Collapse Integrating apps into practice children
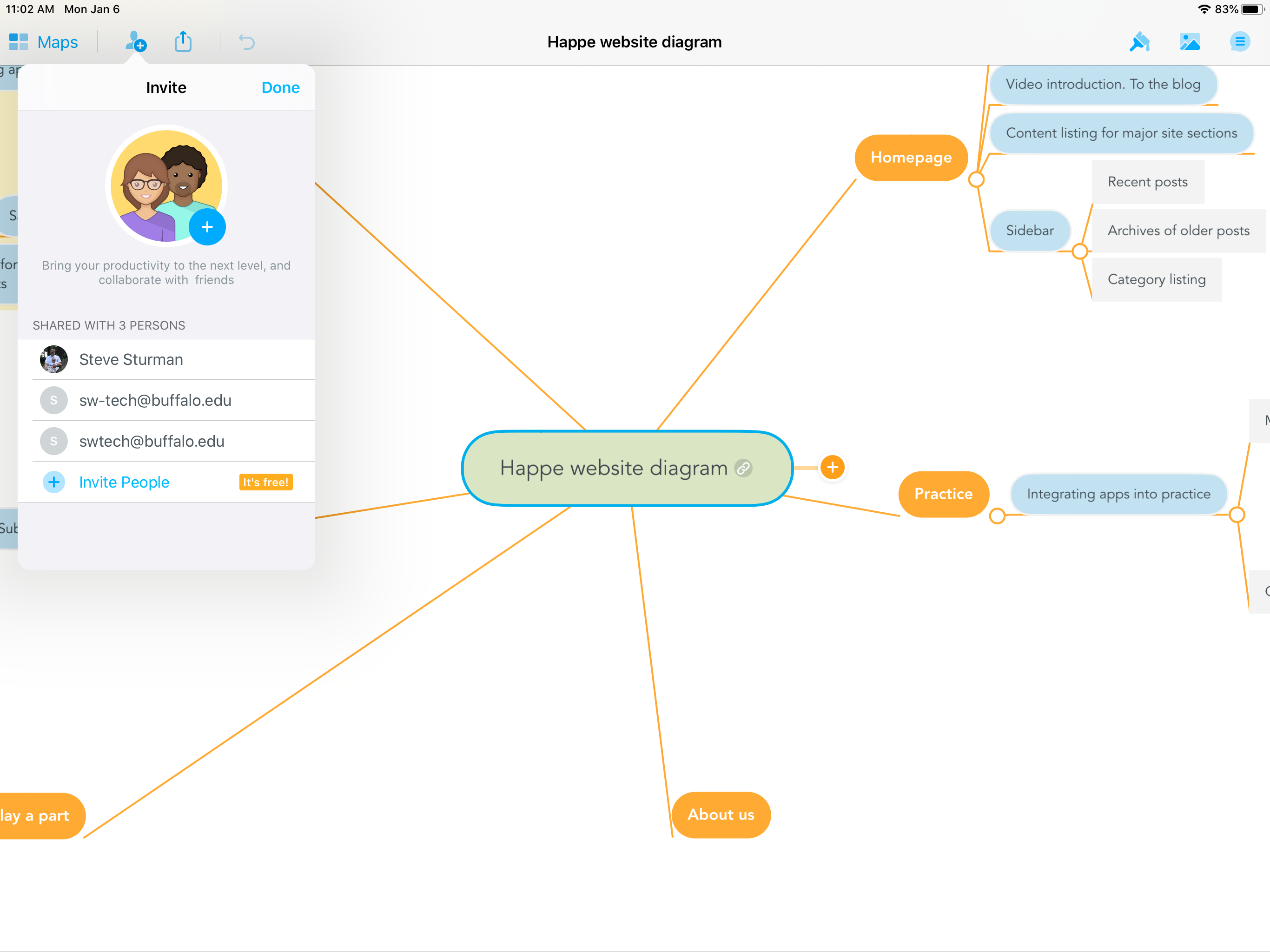The image size is (1270, 952). [1237, 515]
